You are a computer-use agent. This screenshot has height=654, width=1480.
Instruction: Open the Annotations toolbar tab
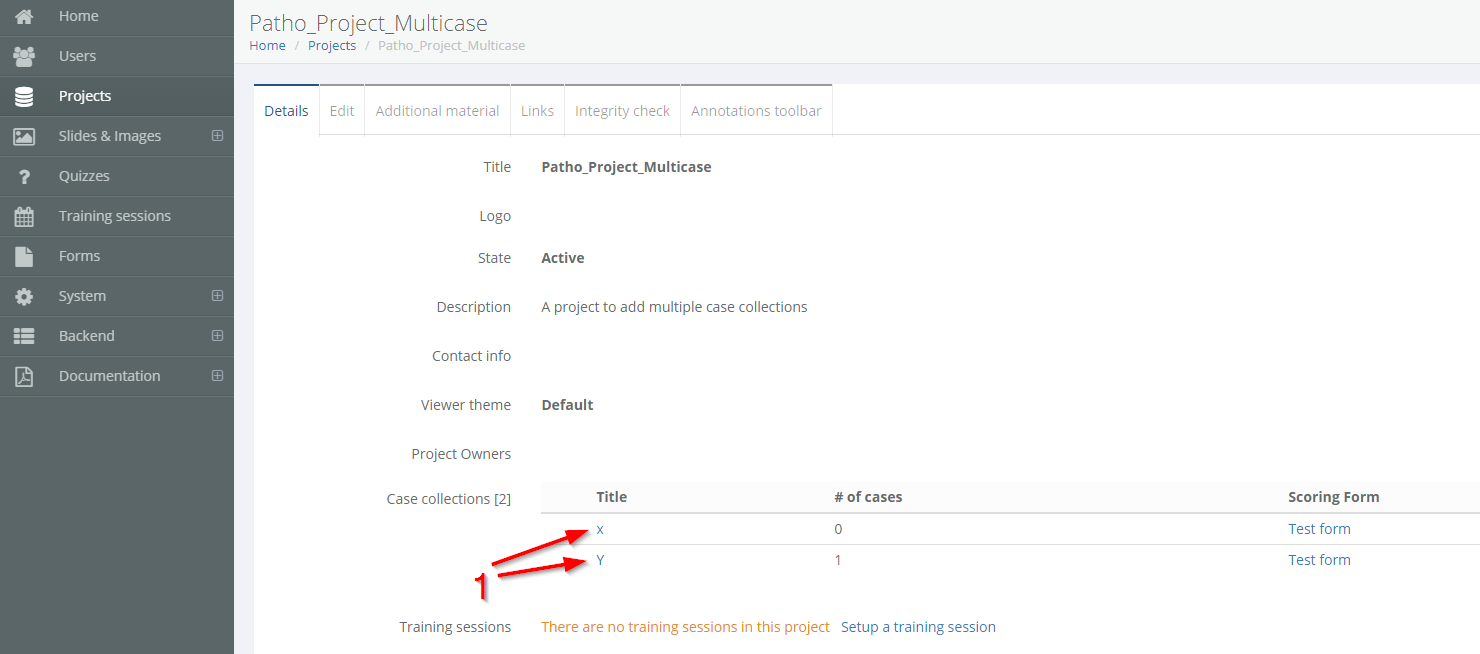pos(756,111)
